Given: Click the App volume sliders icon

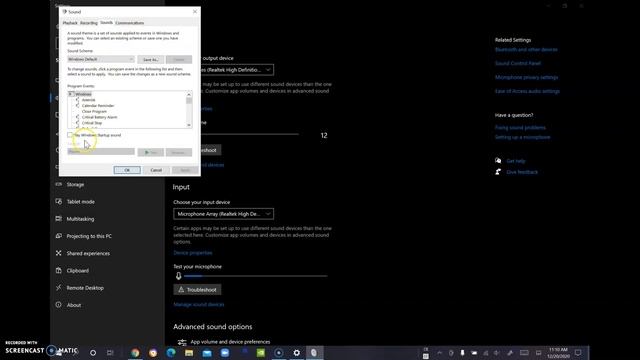Looking at the screenshot, I should point(182,342).
